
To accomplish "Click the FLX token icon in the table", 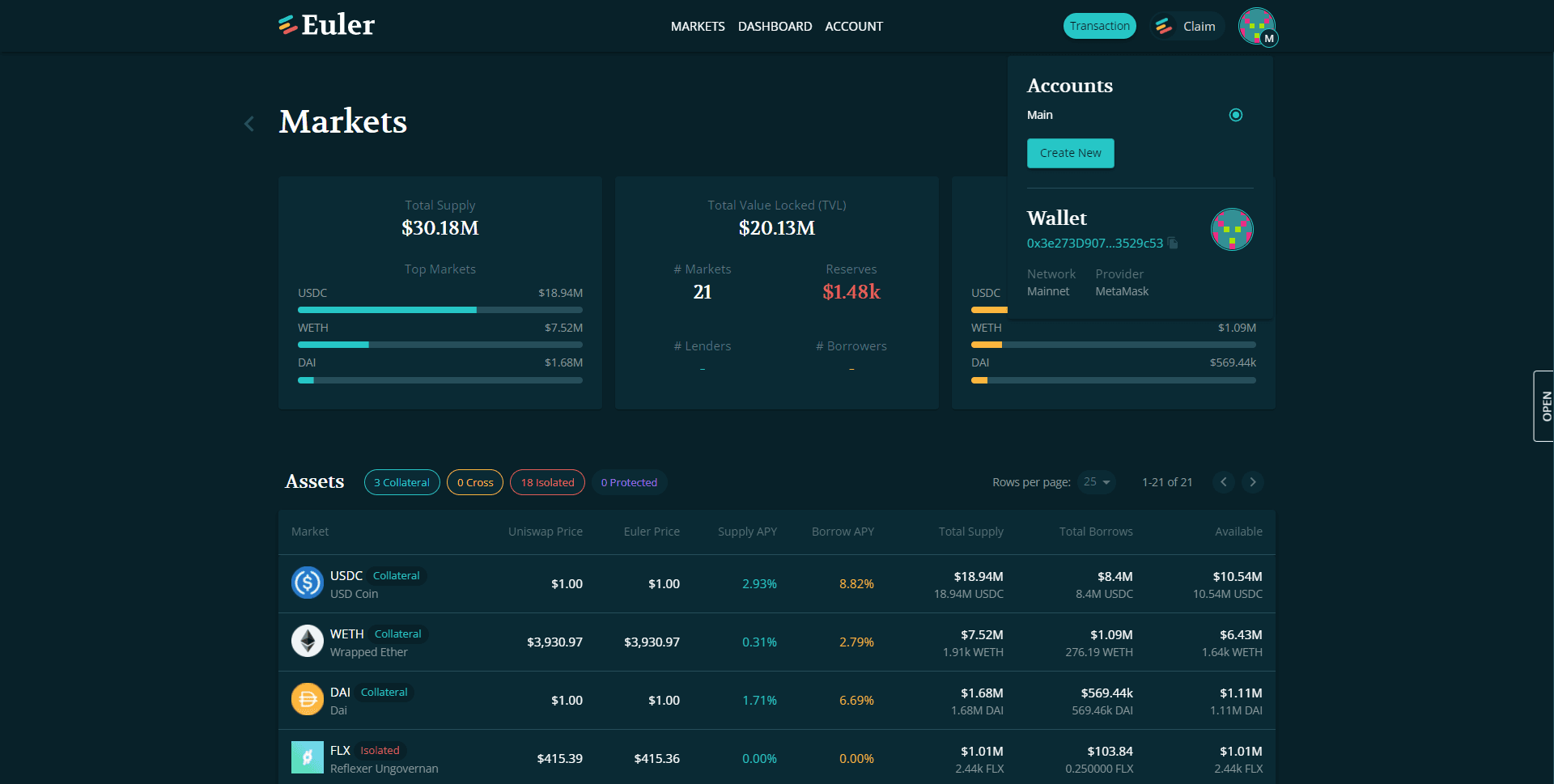I will coord(308,758).
